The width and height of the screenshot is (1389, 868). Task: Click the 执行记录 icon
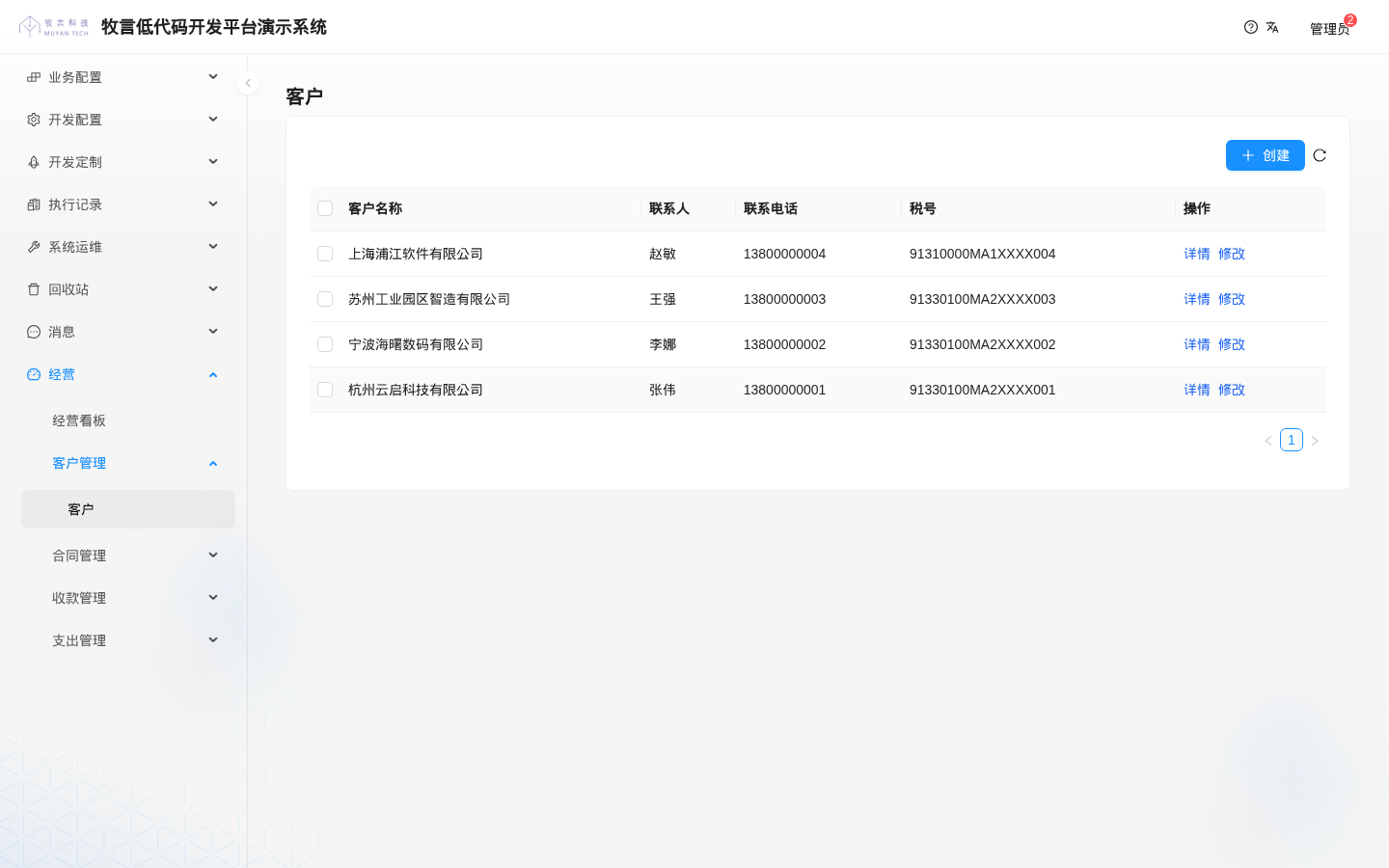click(34, 204)
